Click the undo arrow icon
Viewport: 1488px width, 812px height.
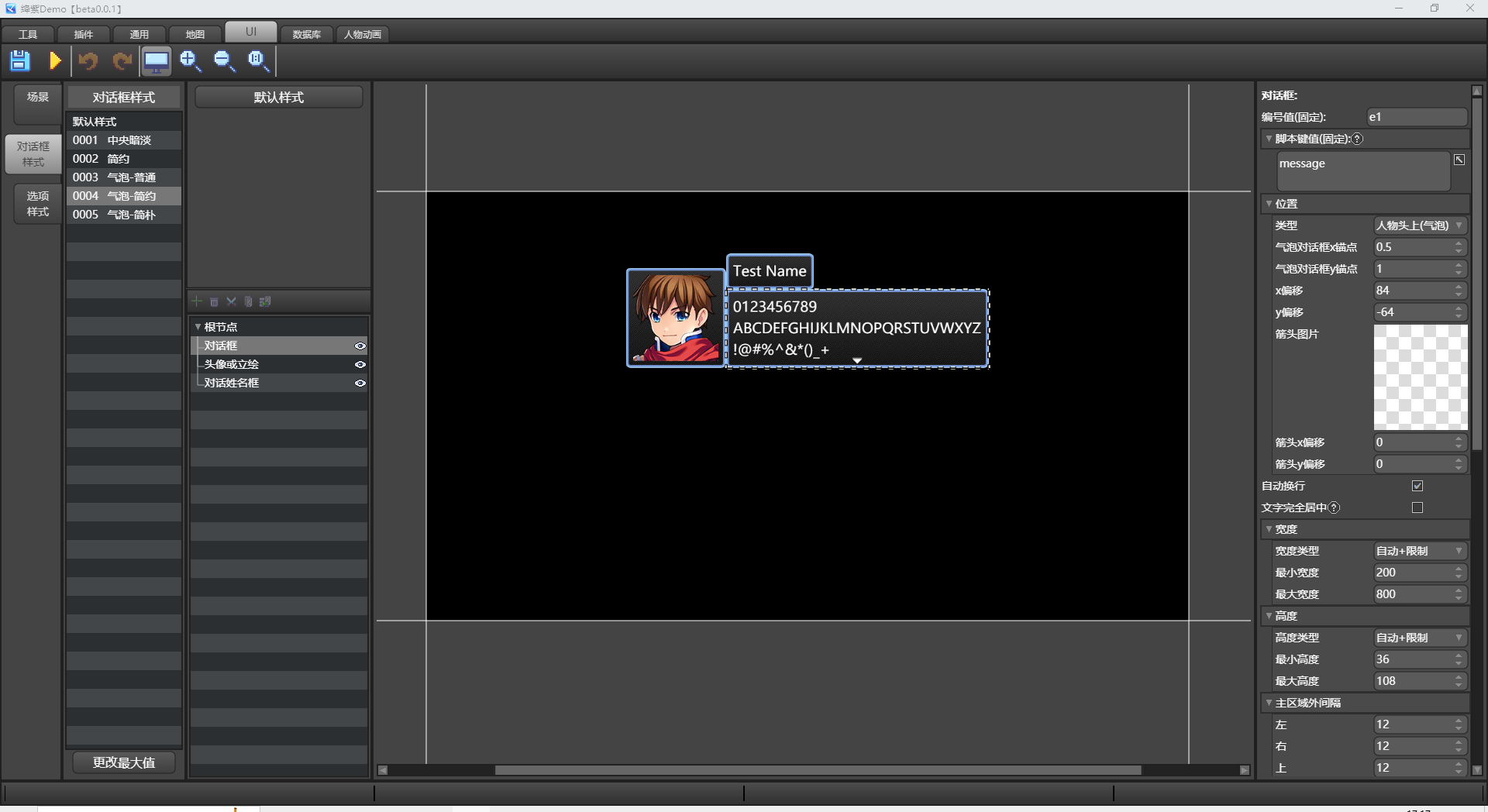coord(88,60)
